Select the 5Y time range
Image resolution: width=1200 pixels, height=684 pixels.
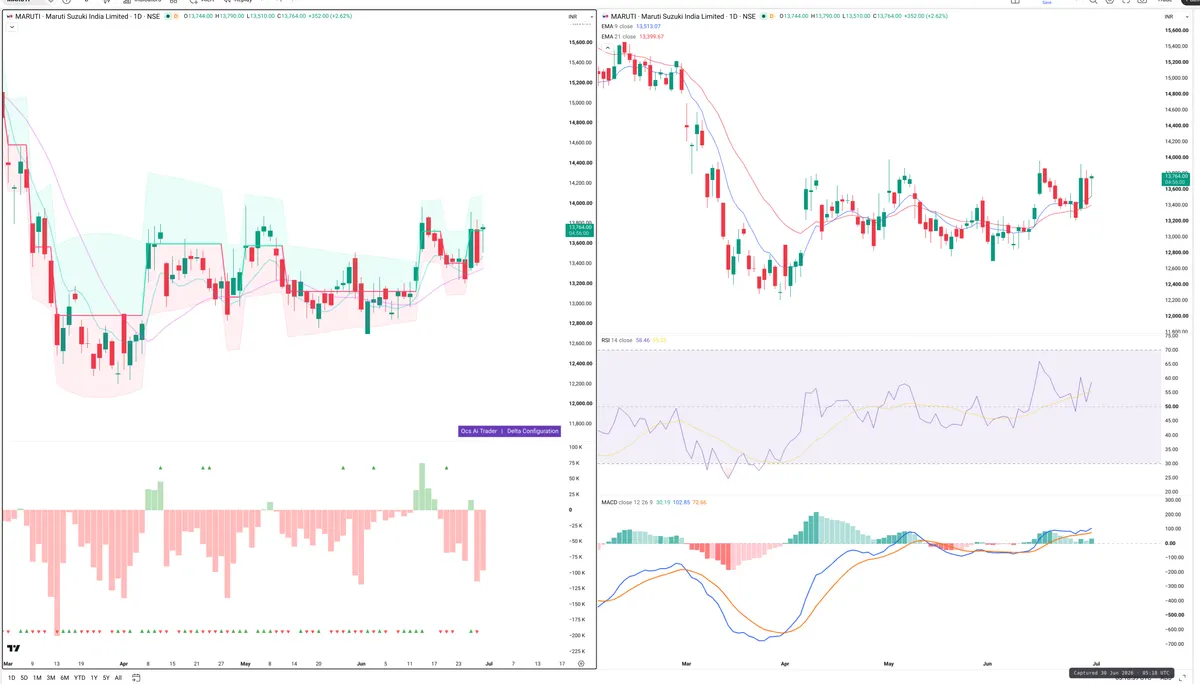coord(106,678)
